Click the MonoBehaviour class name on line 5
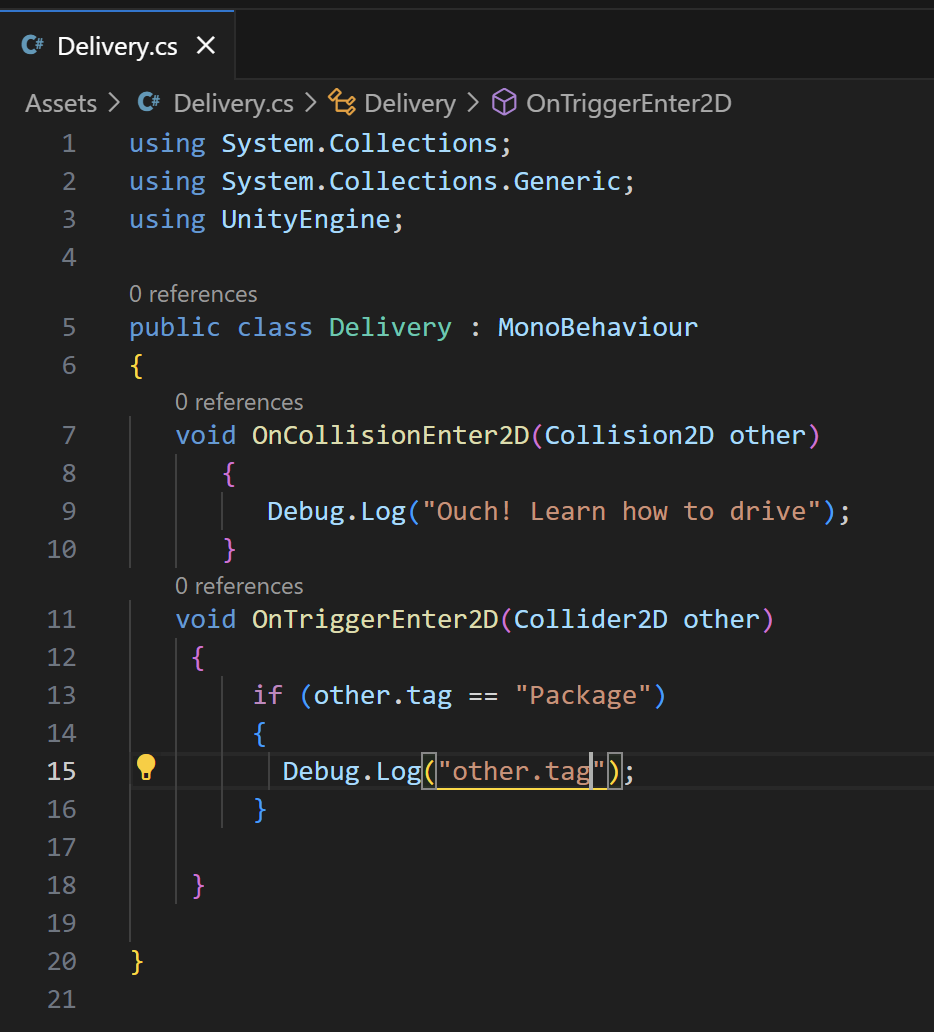The height and width of the screenshot is (1032, 934). tap(597, 327)
